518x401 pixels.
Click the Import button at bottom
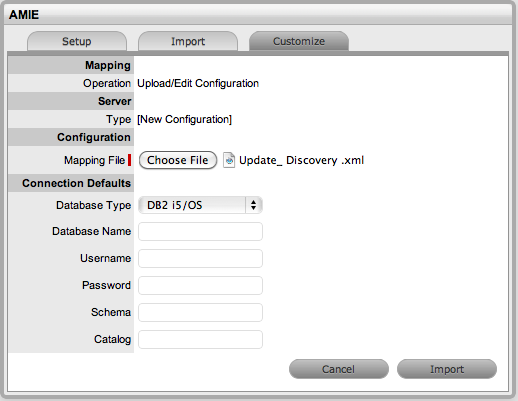[447, 369]
